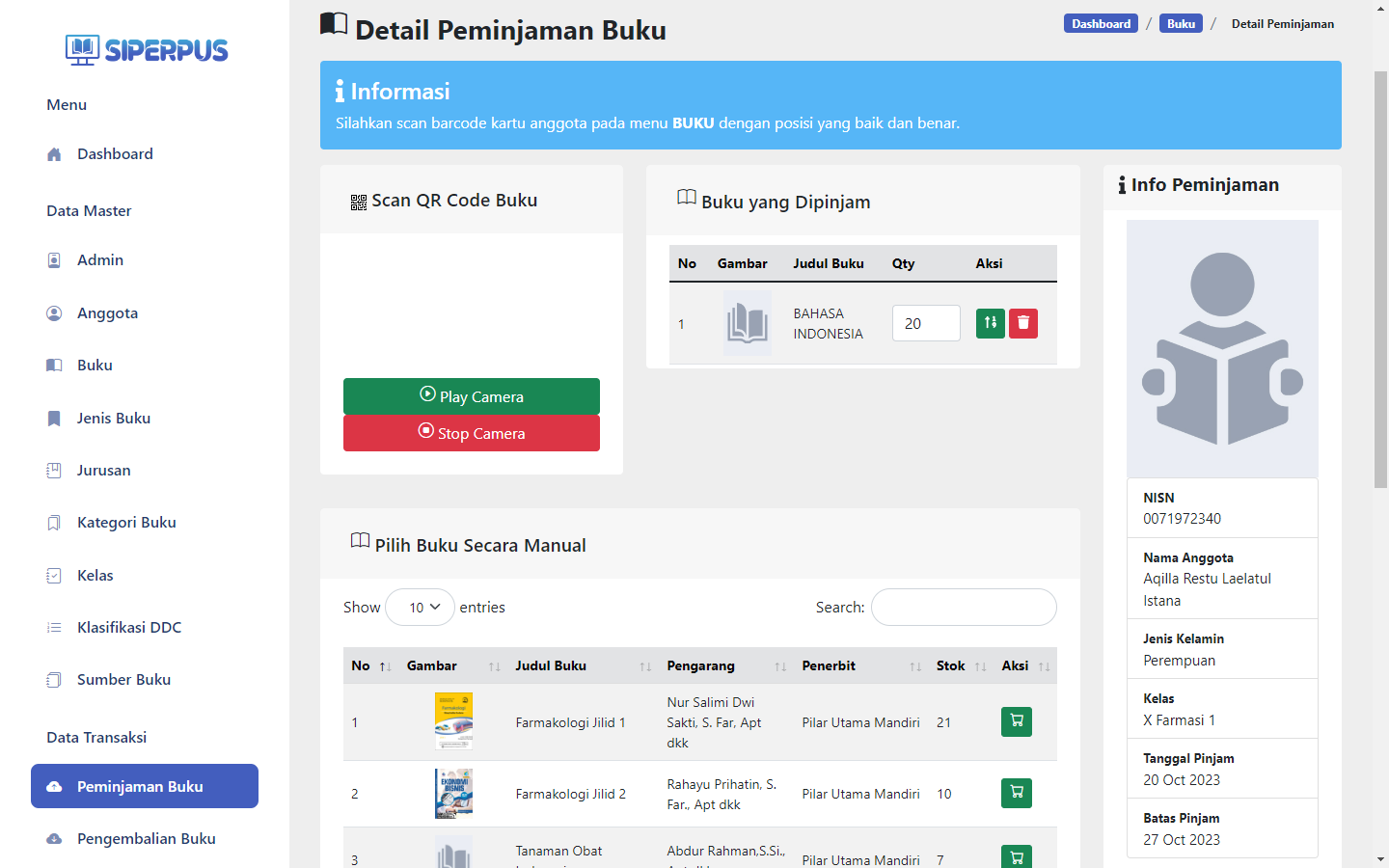This screenshot has height=868, width=1389.
Task: Add Farmakologi Jilid 2 with cart icon
Action: pyautogui.click(x=1016, y=793)
